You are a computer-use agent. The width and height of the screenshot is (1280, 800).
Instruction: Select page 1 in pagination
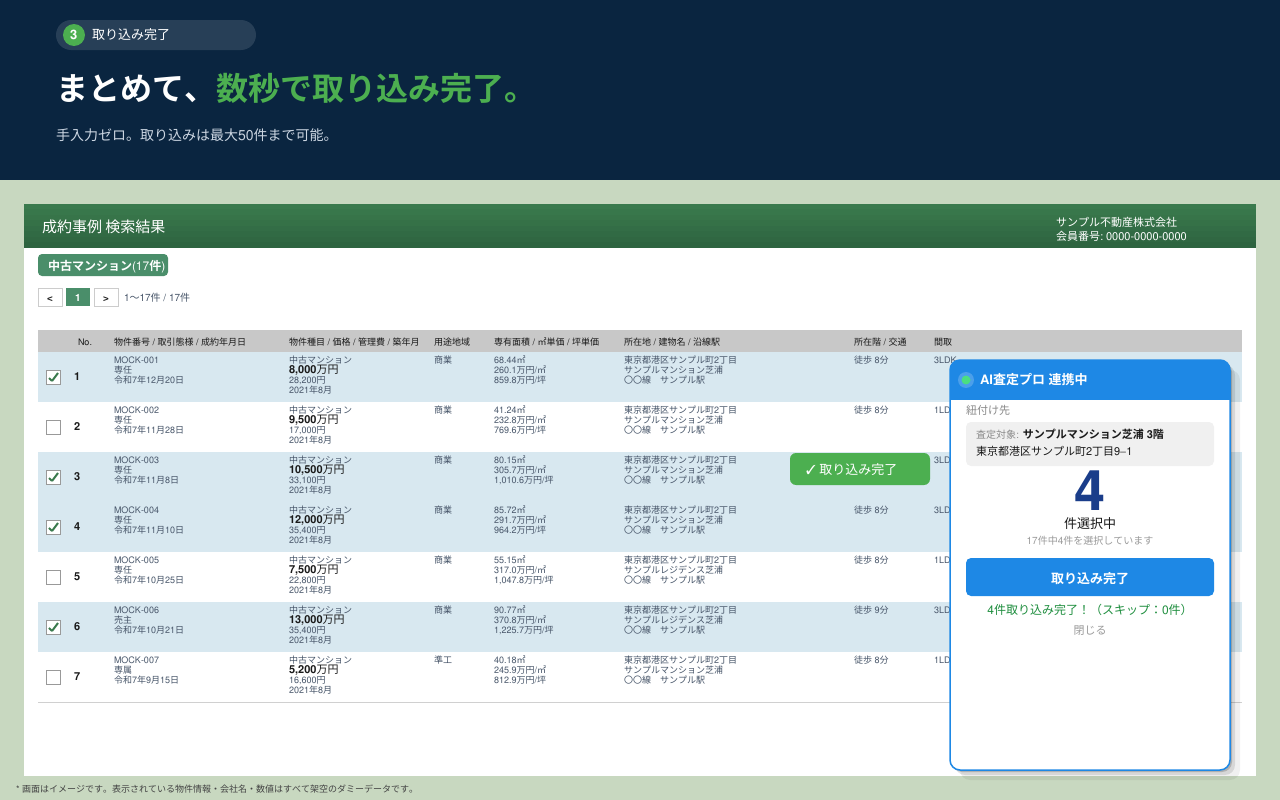click(x=78, y=297)
